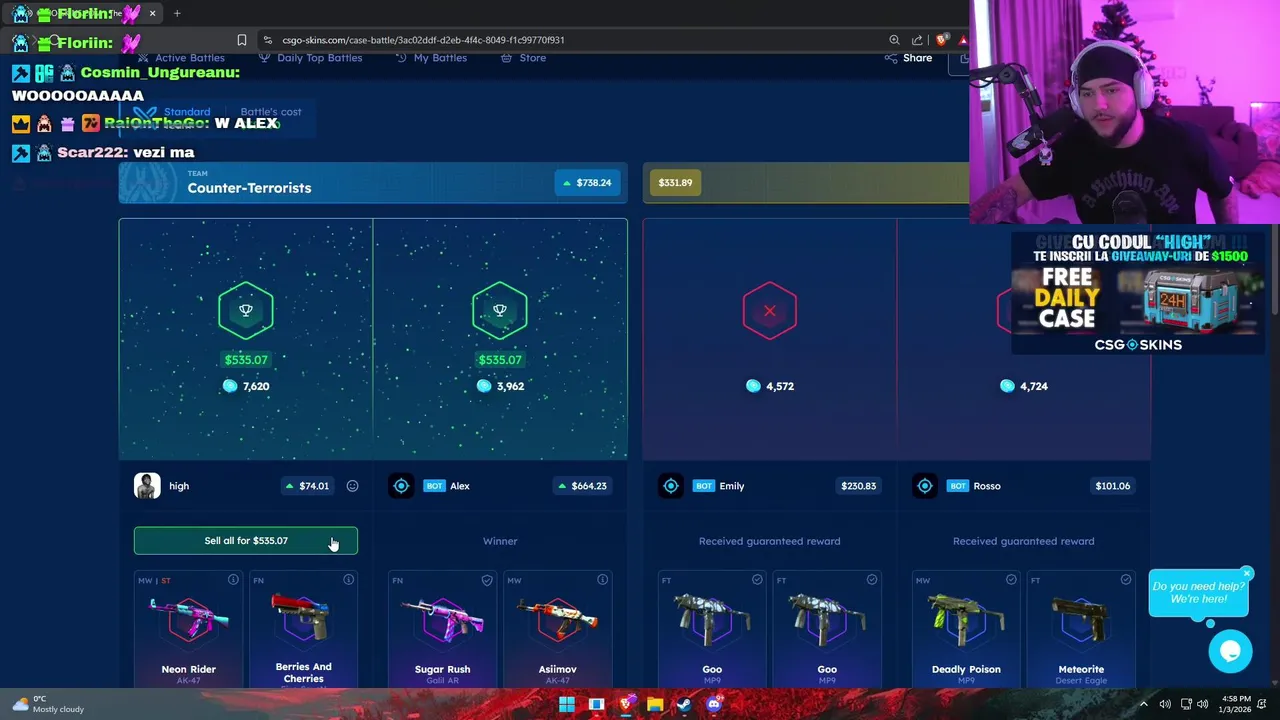Open Brave browser from the taskbar
This screenshot has width=1280, height=720.
[626, 704]
